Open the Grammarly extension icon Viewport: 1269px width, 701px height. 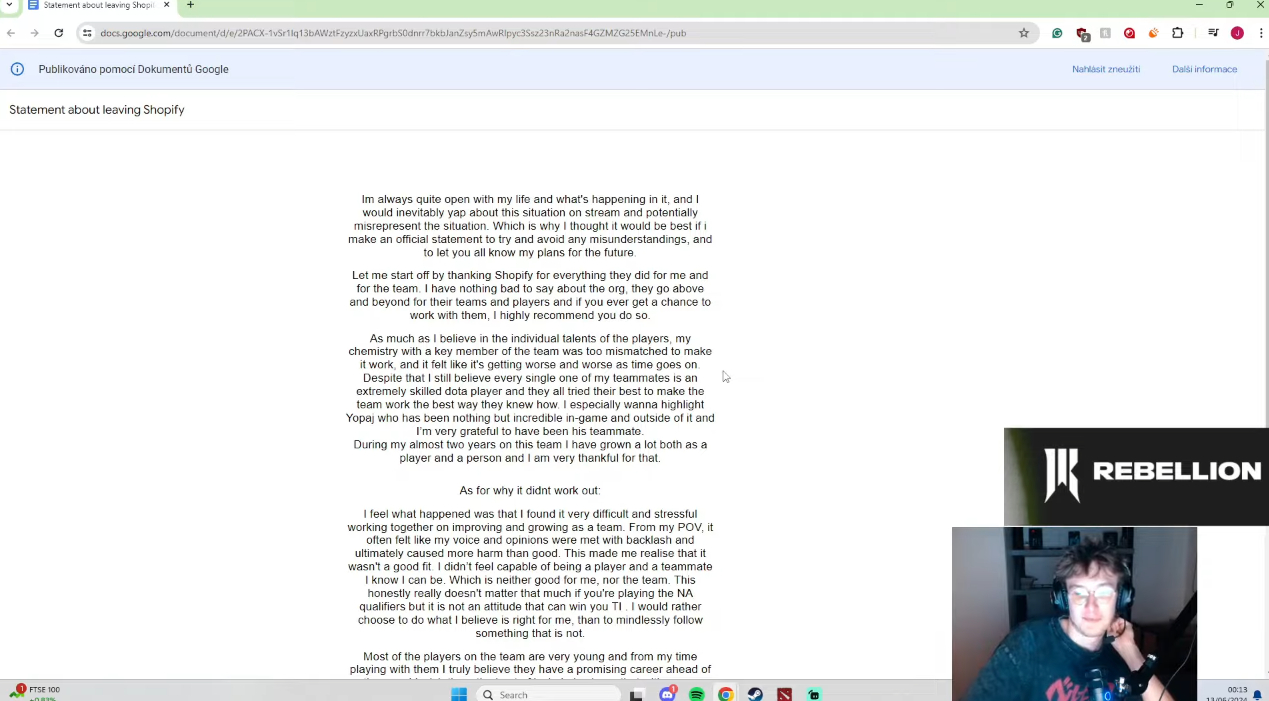pyautogui.click(x=1057, y=33)
